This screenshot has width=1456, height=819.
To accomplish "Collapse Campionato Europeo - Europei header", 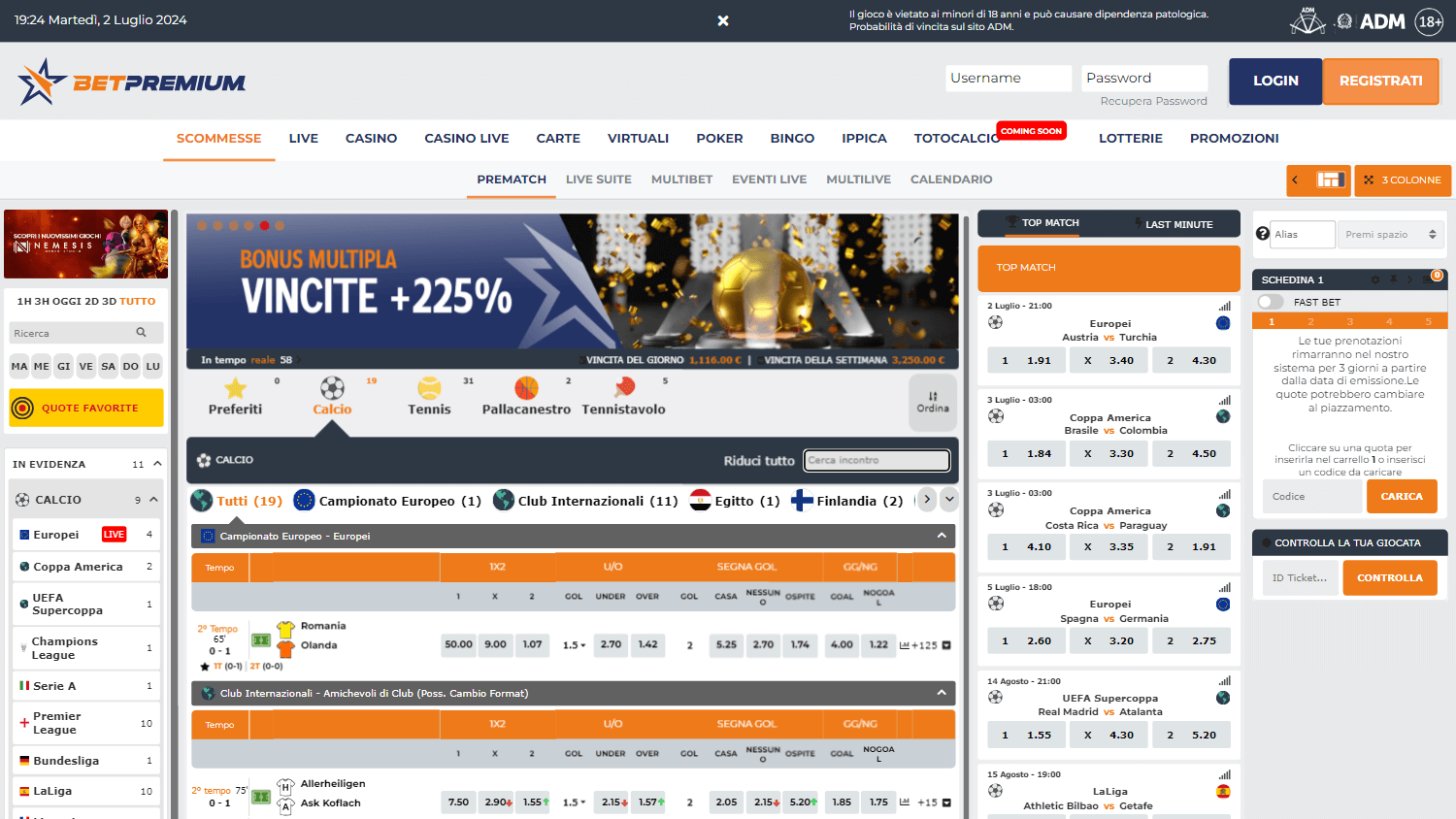I will click(942, 536).
